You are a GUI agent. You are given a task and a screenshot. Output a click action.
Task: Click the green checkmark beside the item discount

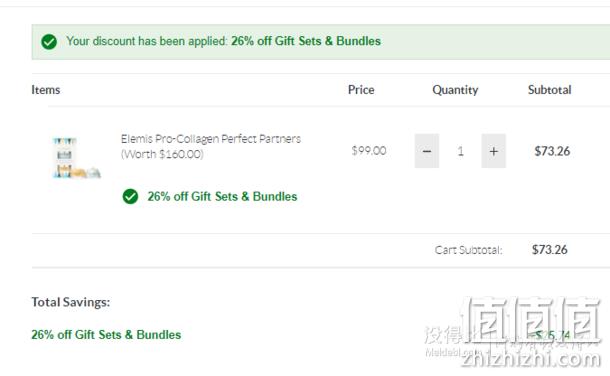click(130, 196)
